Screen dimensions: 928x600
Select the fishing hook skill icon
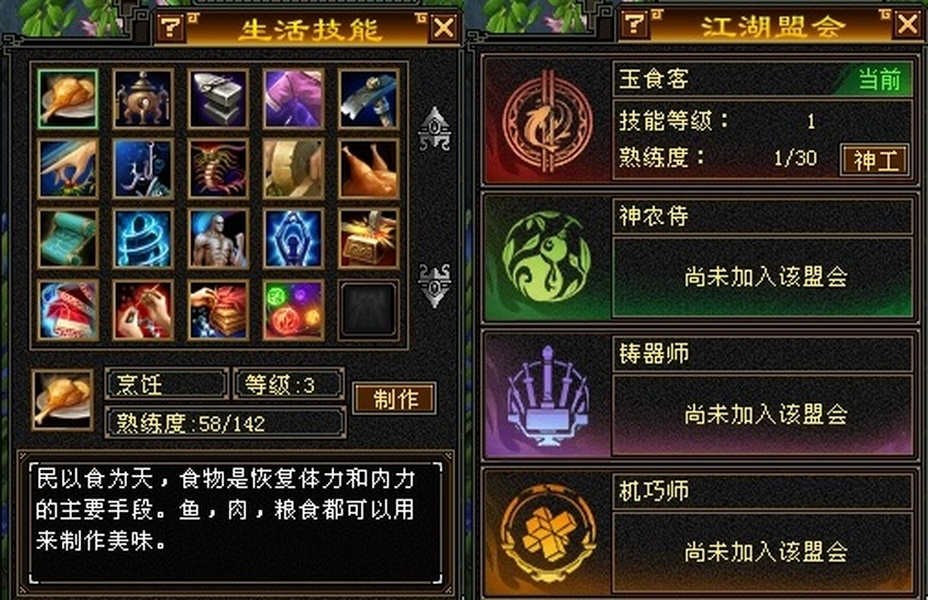[x=143, y=169]
